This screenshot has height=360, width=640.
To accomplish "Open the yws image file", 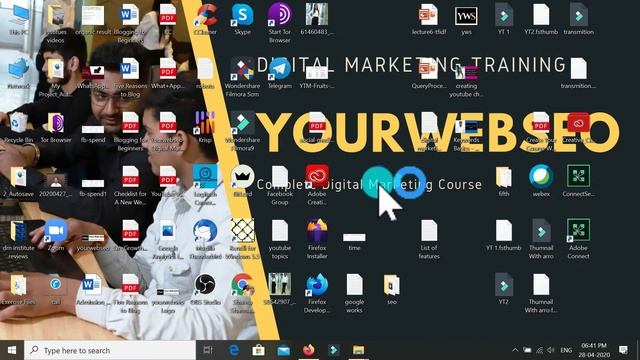I will tap(466, 20).
